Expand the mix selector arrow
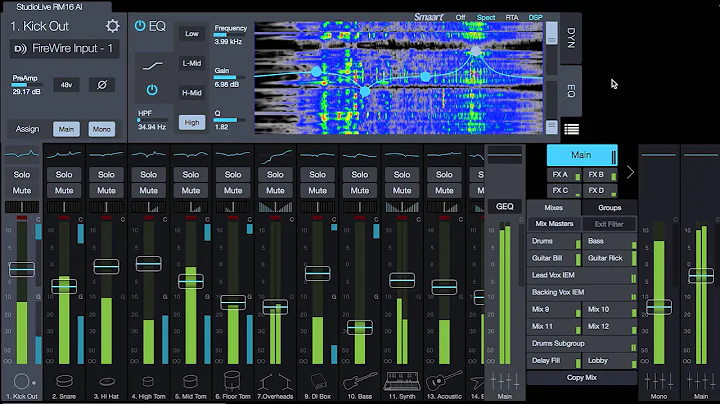 (x=630, y=172)
